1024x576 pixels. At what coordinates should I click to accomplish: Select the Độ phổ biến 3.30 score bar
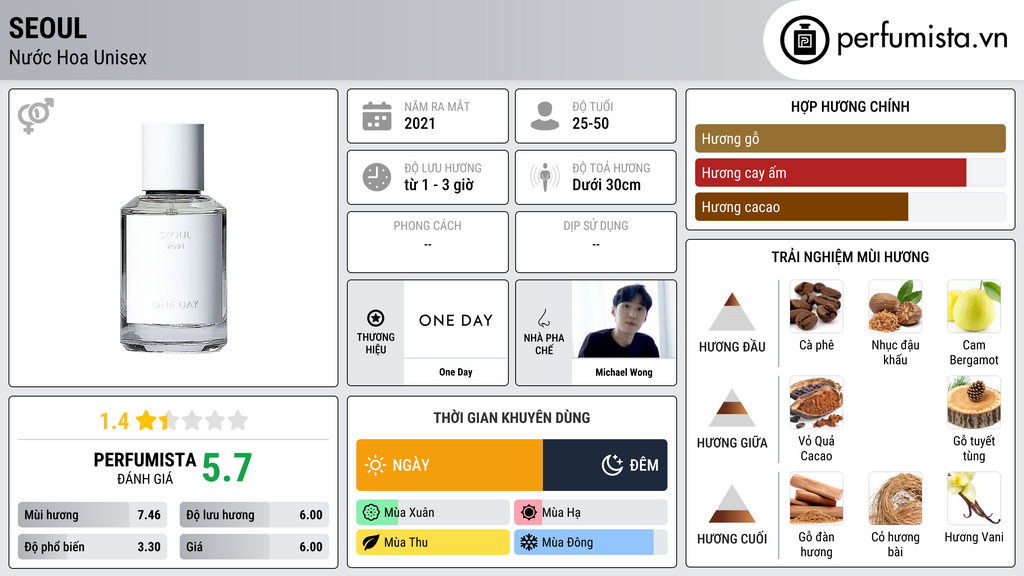[92, 547]
